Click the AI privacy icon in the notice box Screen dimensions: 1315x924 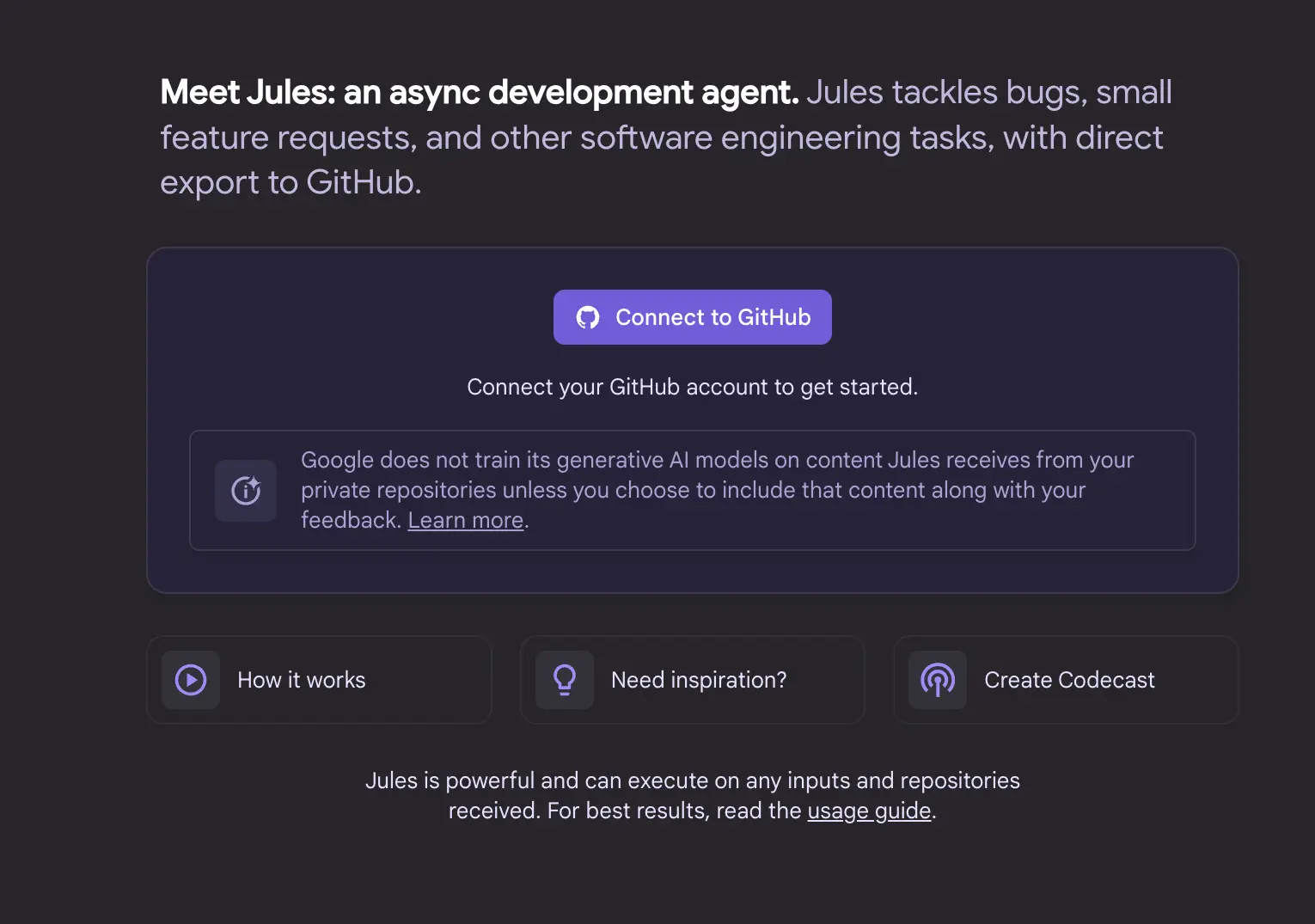[246, 491]
